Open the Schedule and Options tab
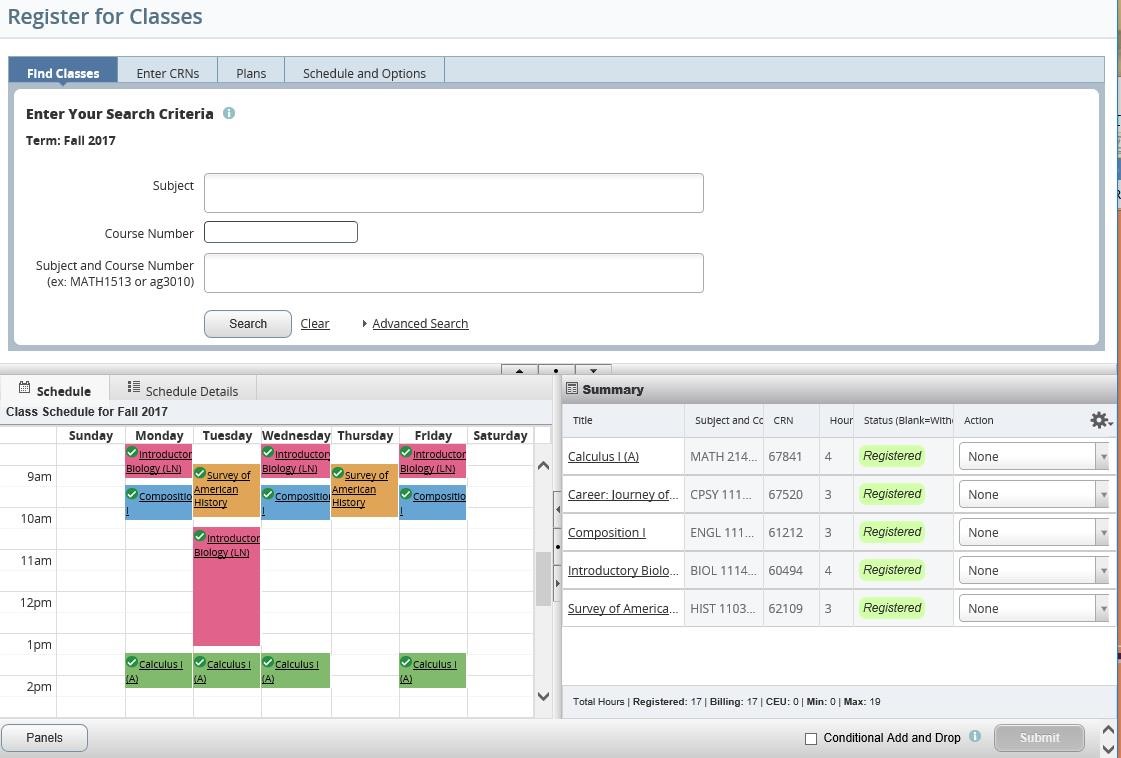The height and width of the screenshot is (758, 1121). point(364,73)
